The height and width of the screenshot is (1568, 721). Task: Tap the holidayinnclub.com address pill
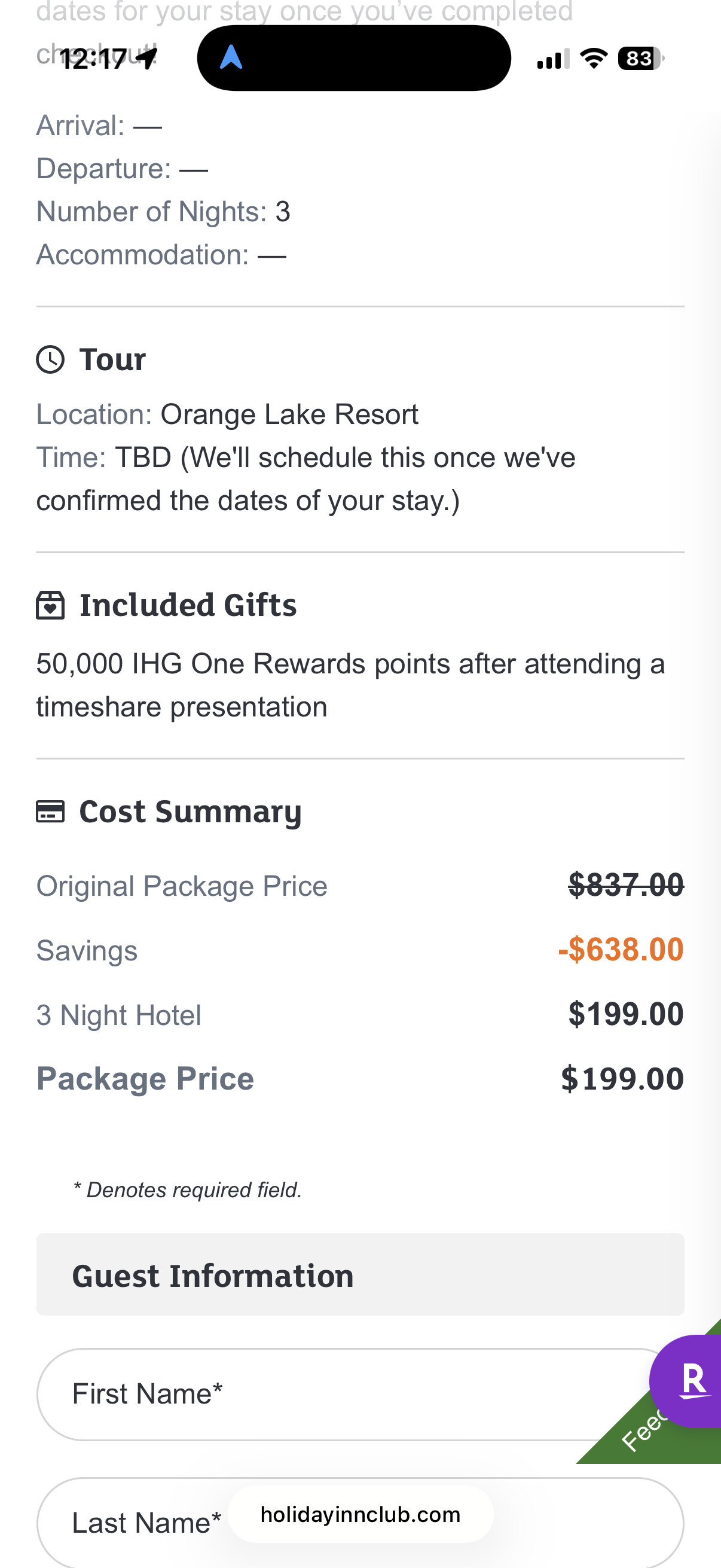(x=360, y=1514)
